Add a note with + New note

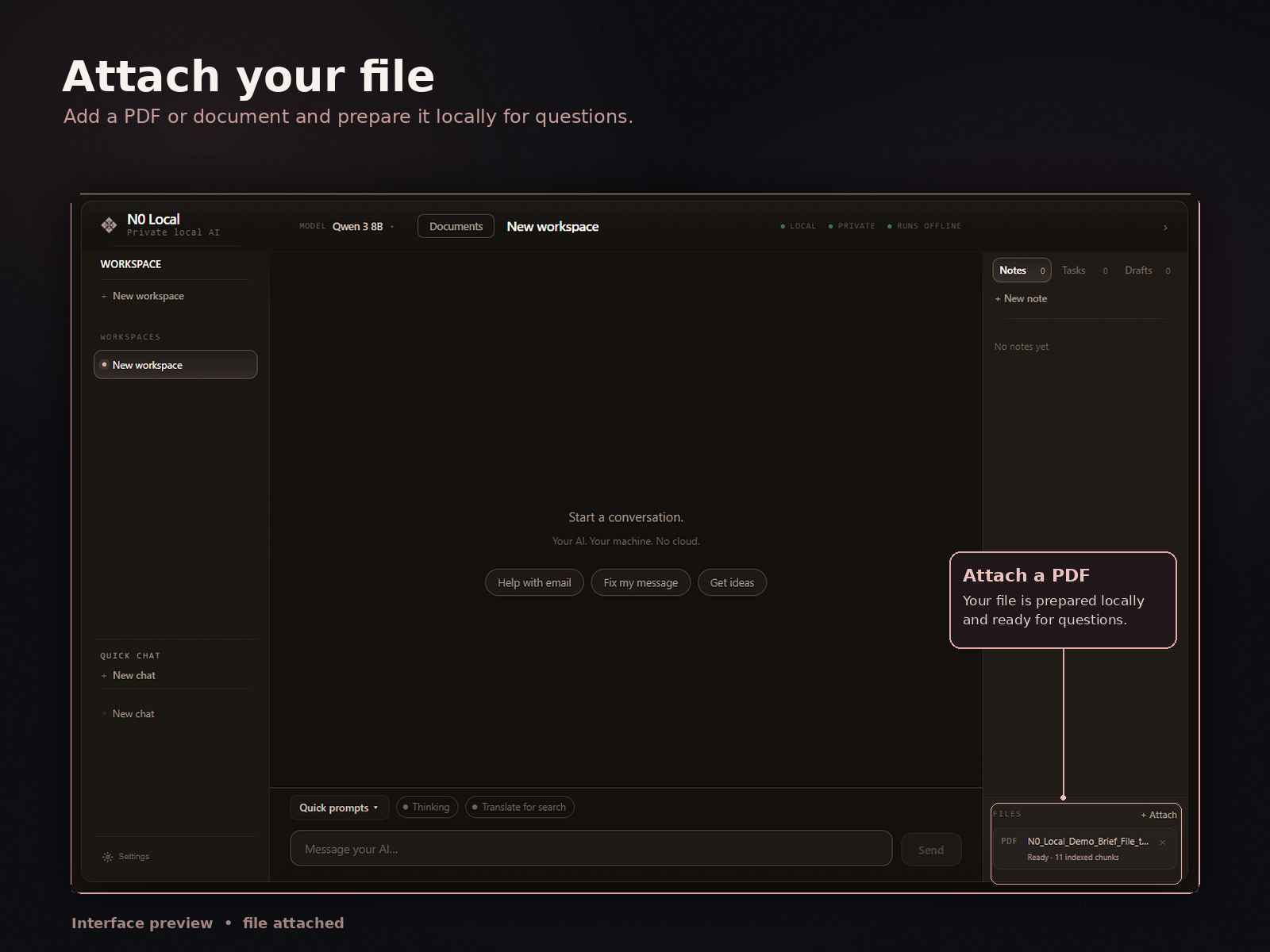click(x=1021, y=299)
